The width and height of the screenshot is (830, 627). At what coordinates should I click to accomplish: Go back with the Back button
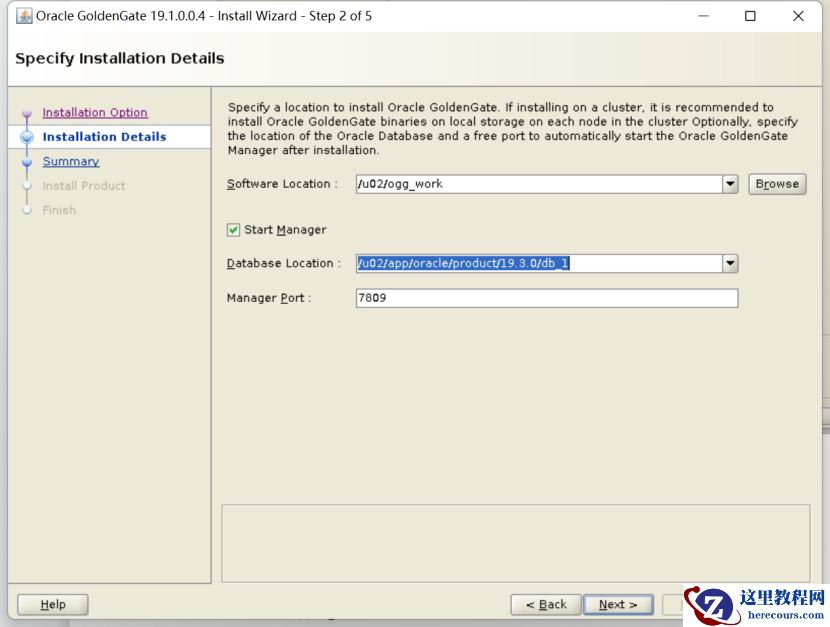tap(546, 604)
